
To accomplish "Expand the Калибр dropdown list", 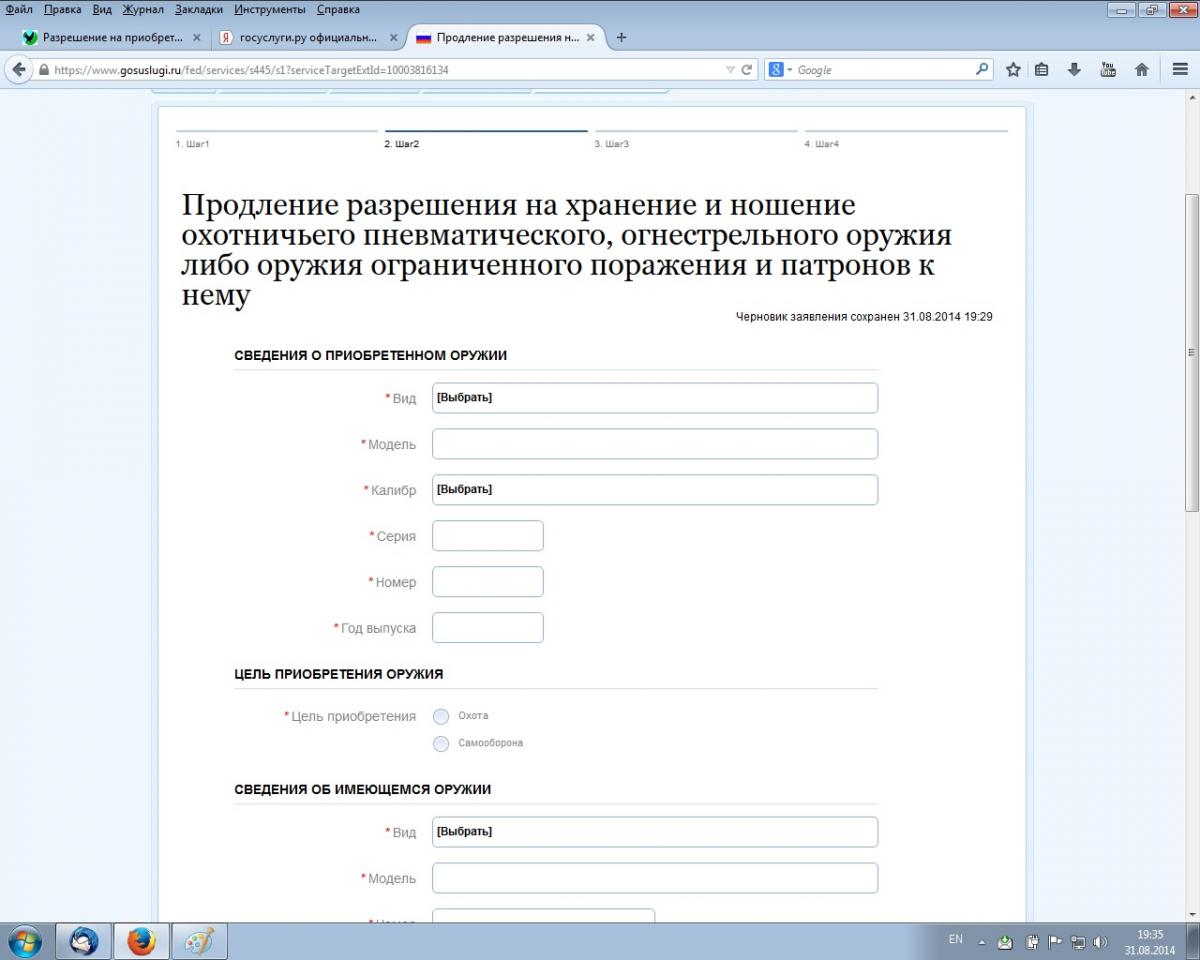I will click(x=654, y=490).
